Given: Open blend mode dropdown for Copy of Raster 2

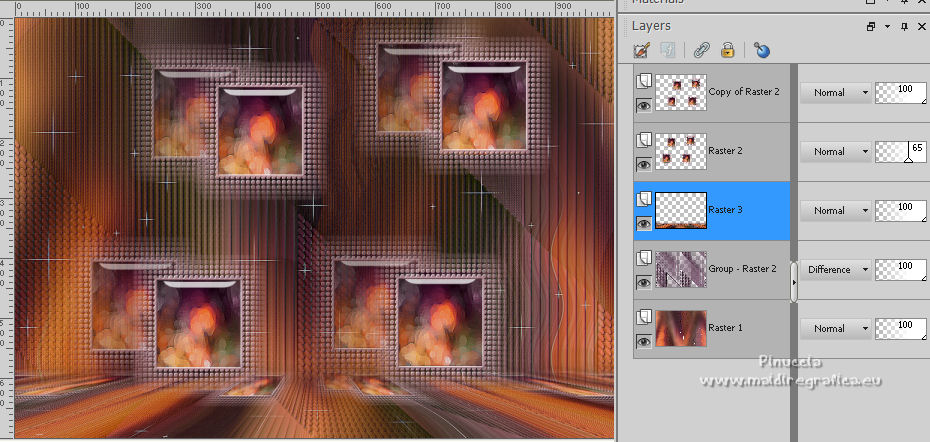Looking at the screenshot, I should (836, 93).
